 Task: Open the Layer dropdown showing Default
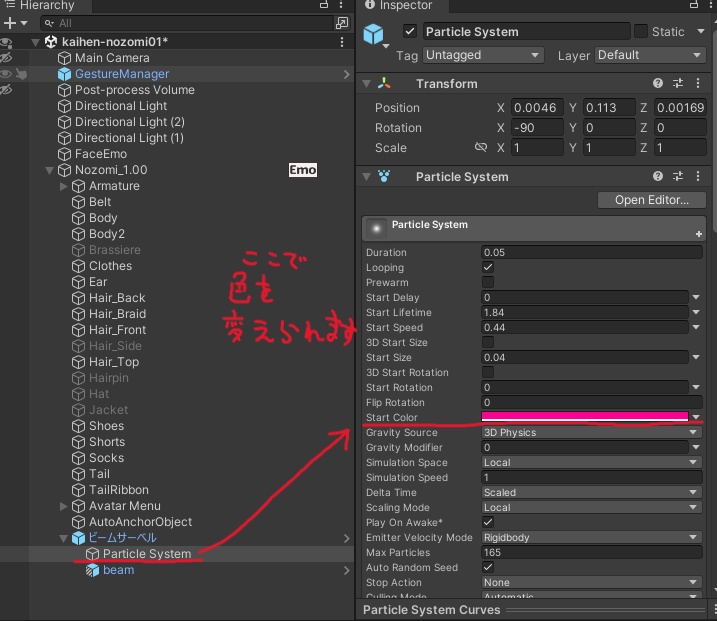point(650,55)
